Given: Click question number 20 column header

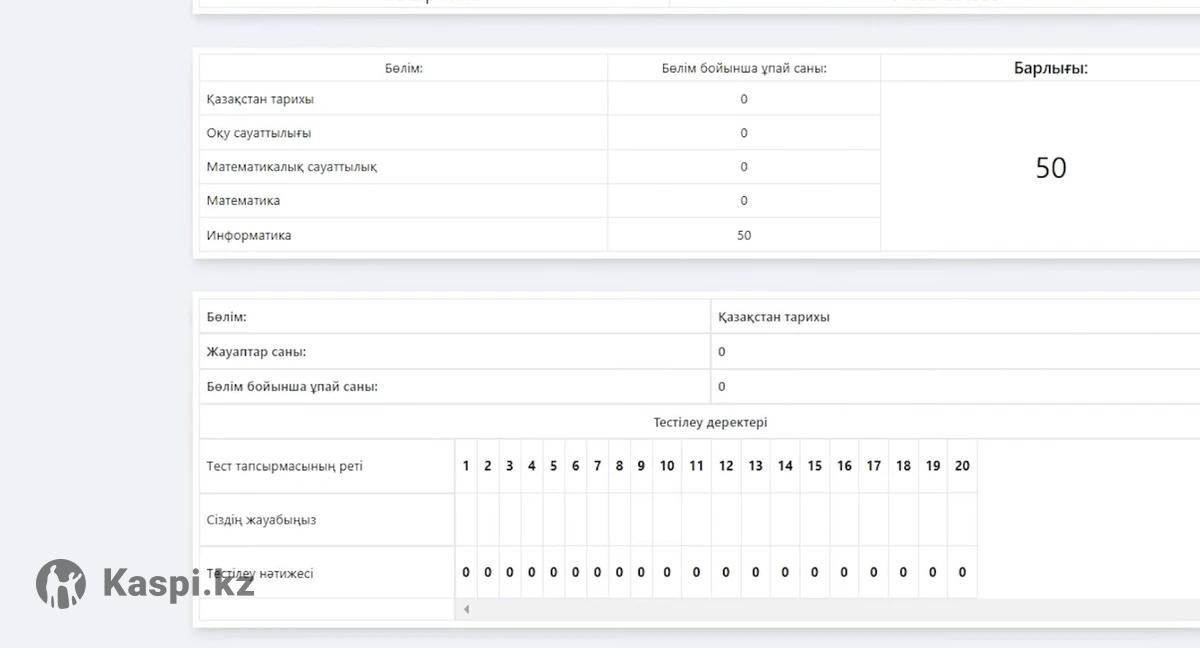Looking at the screenshot, I should tap(962, 466).
